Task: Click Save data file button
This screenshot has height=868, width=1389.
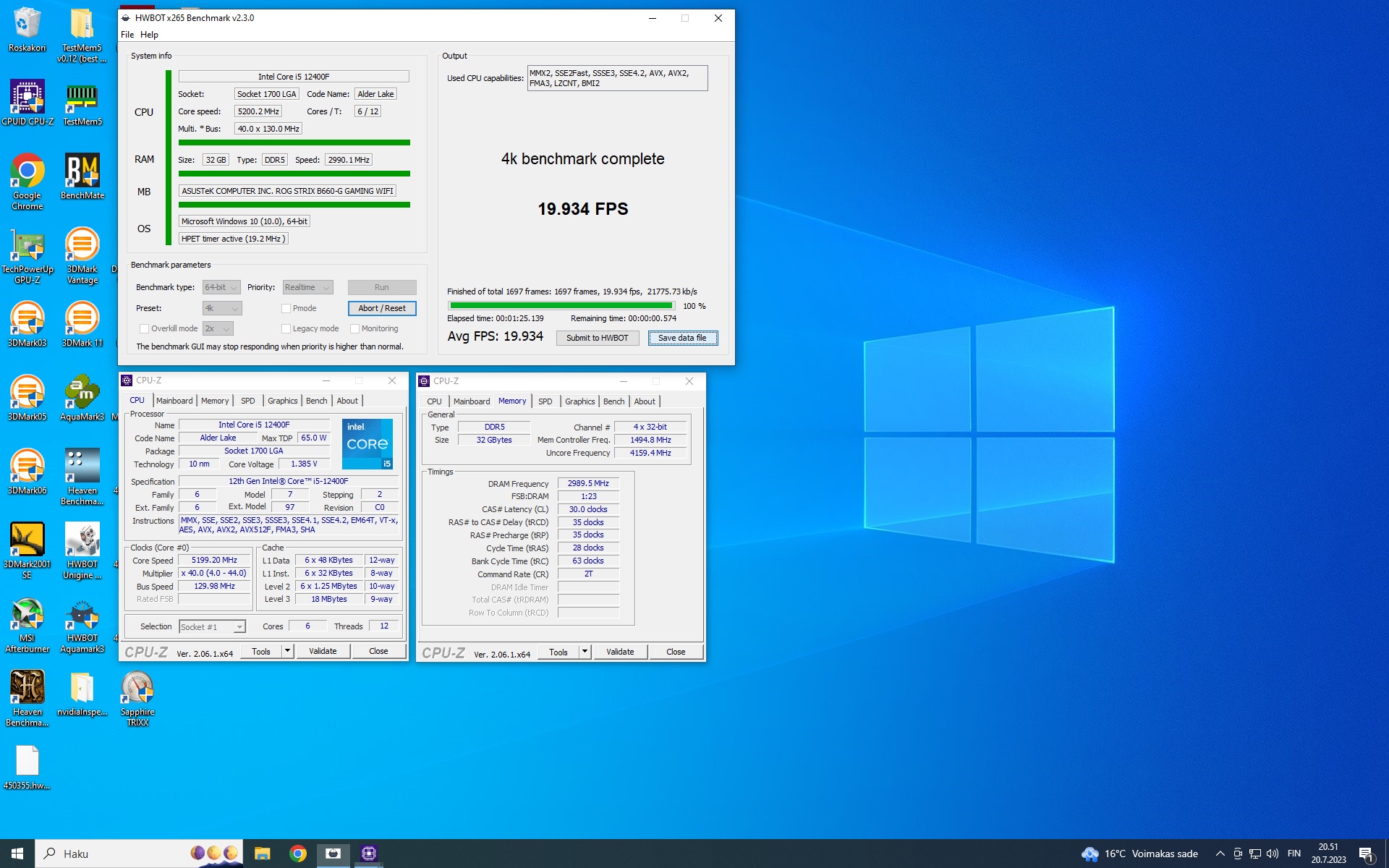Action: [683, 338]
